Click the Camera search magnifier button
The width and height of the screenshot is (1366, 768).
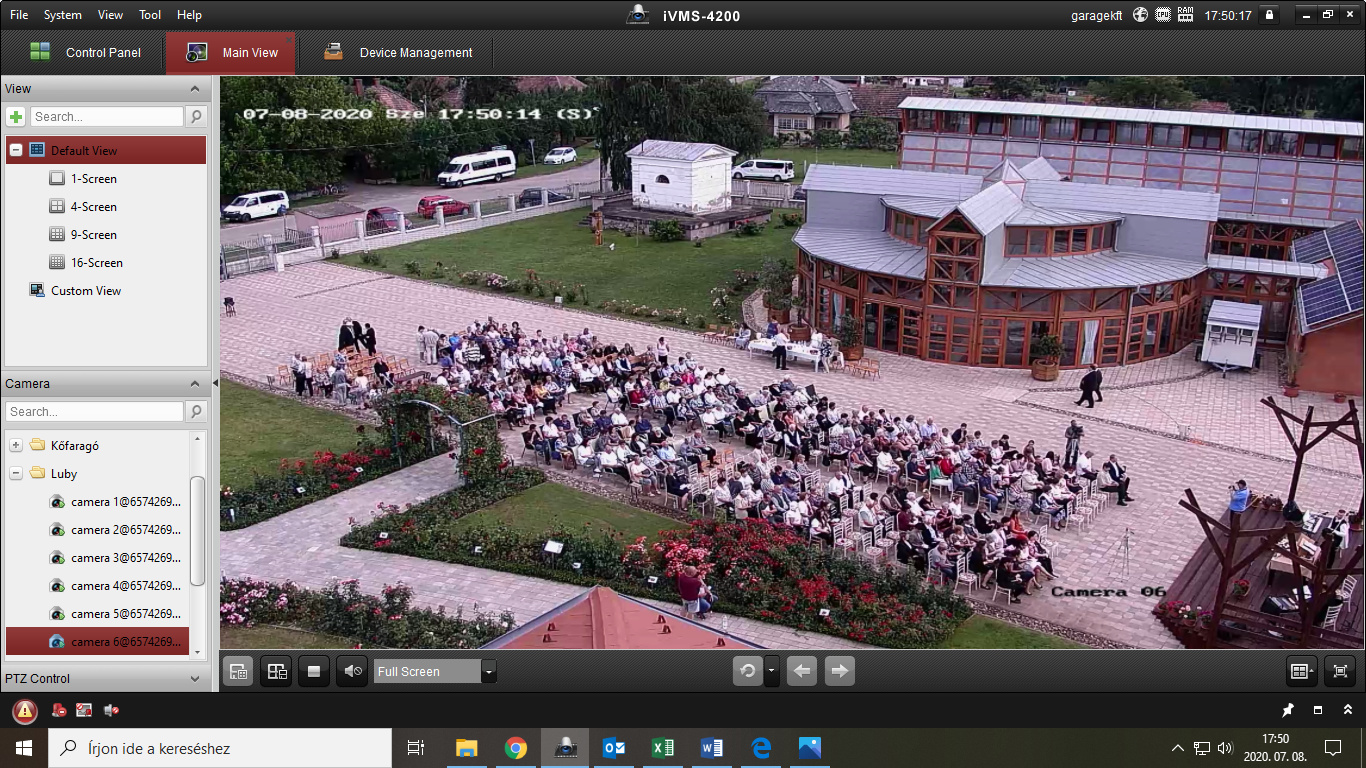tap(196, 412)
